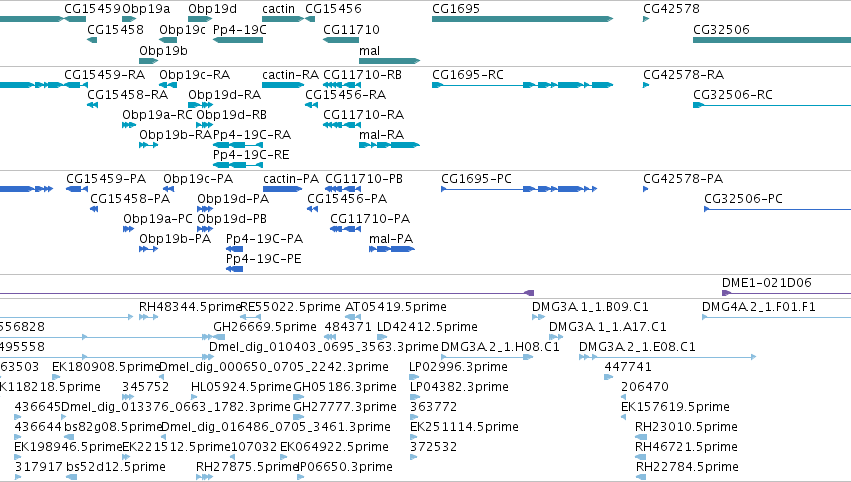This screenshot has width=851, height=482.
Task: Select the Obp19d-RB transcript label
Action: pos(232,115)
